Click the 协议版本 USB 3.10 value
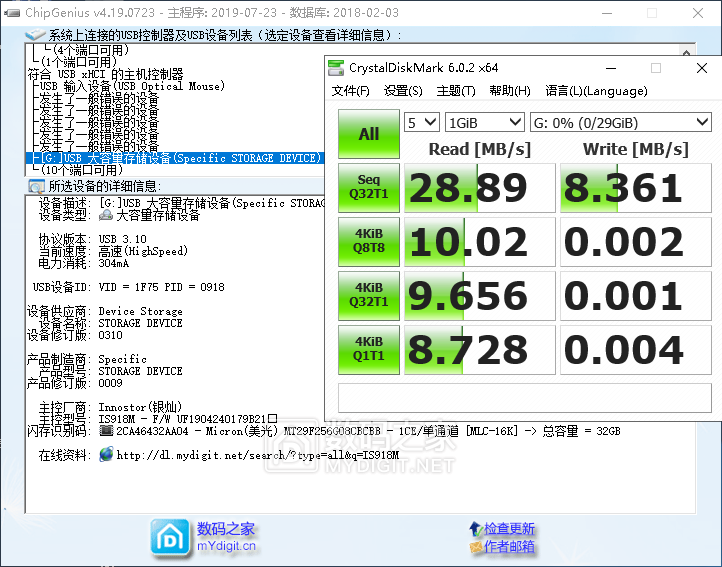 pyautogui.click(x=122, y=239)
